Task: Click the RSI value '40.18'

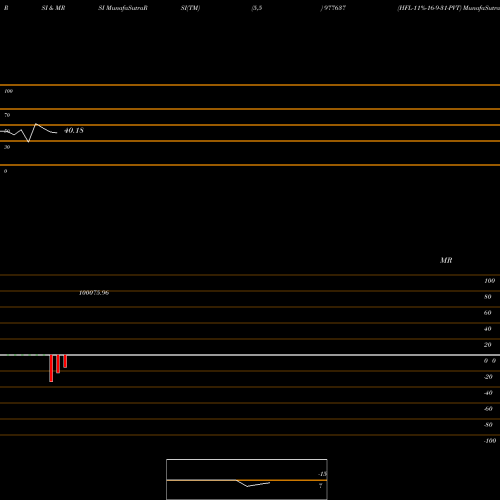Action: [x=74, y=130]
